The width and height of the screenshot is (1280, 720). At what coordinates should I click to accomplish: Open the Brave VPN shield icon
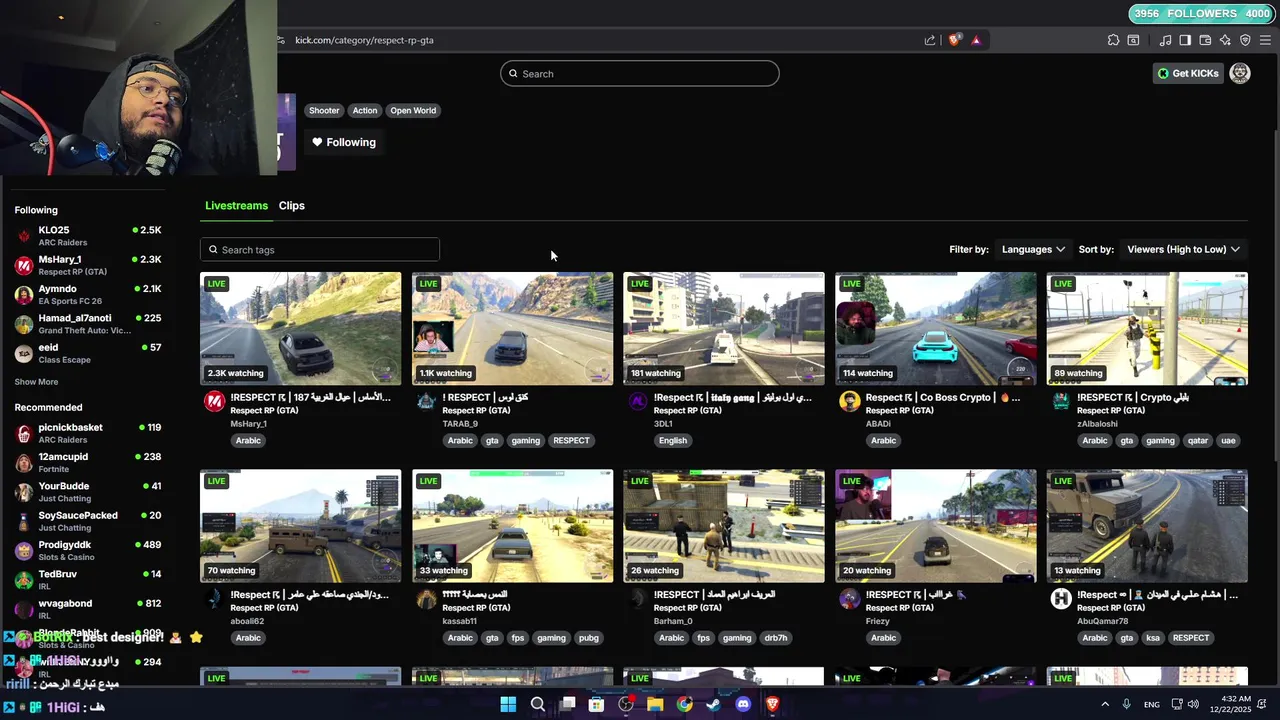click(x=1245, y=40)
